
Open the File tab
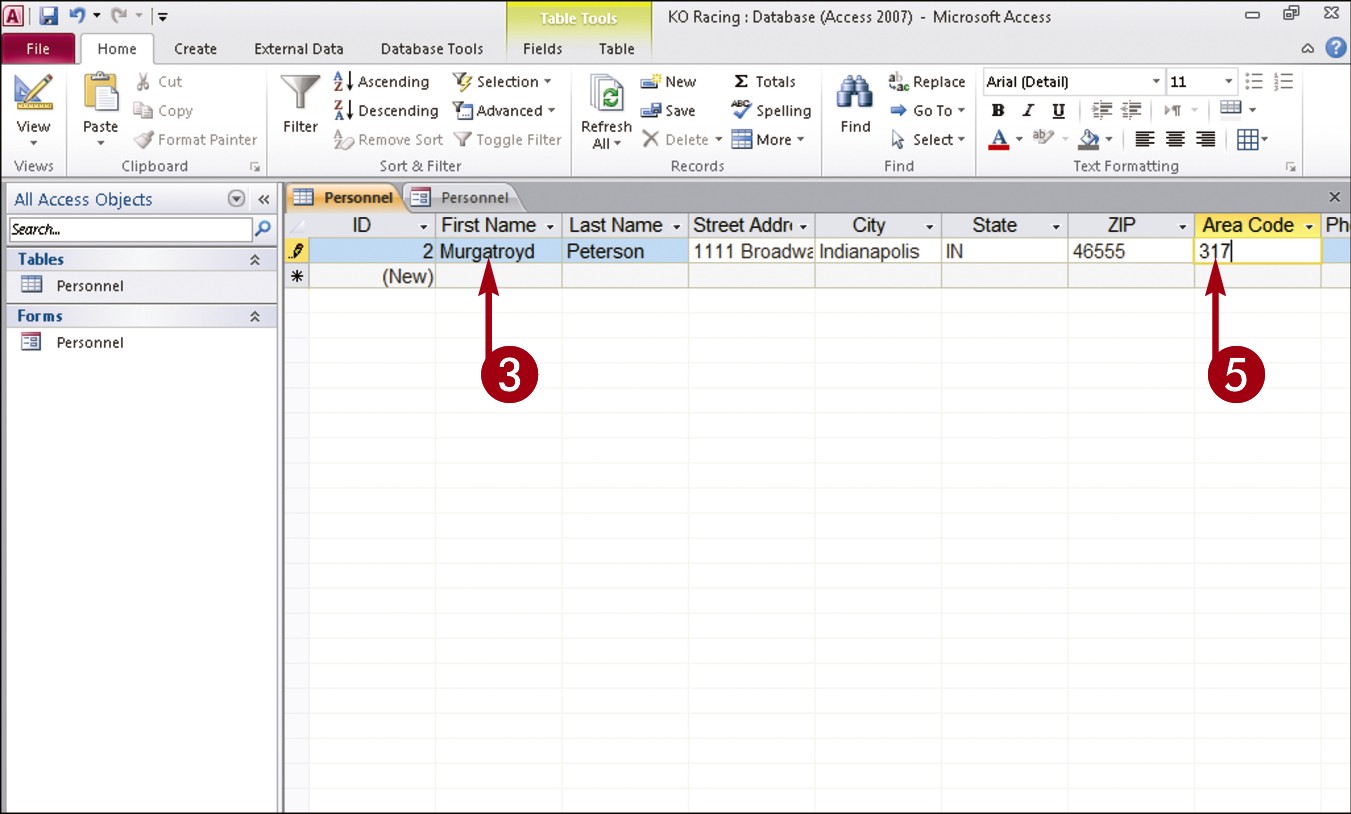[x=38, y=48]
